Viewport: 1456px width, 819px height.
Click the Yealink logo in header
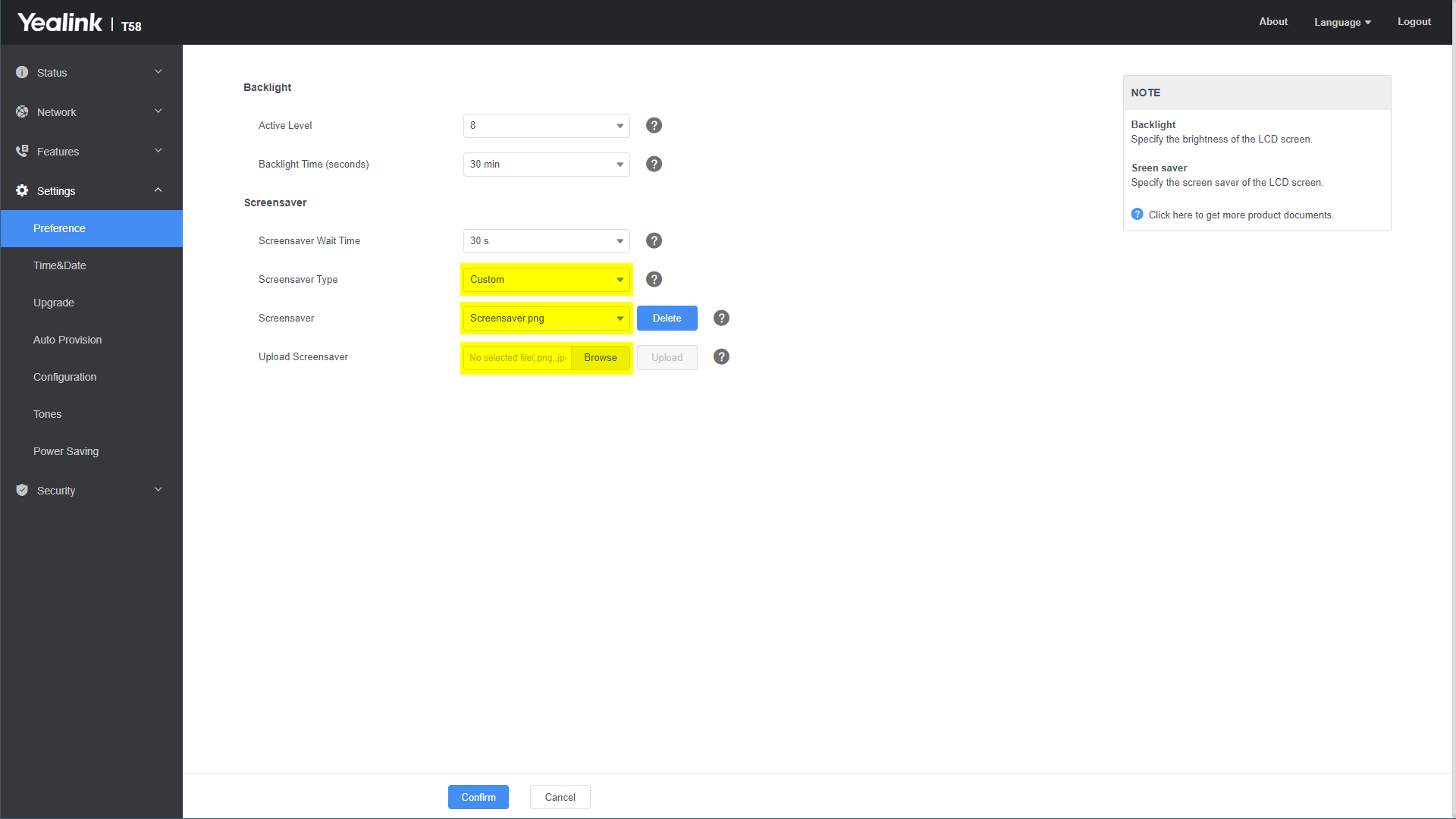pyautogui.click(x=60, y=23)
